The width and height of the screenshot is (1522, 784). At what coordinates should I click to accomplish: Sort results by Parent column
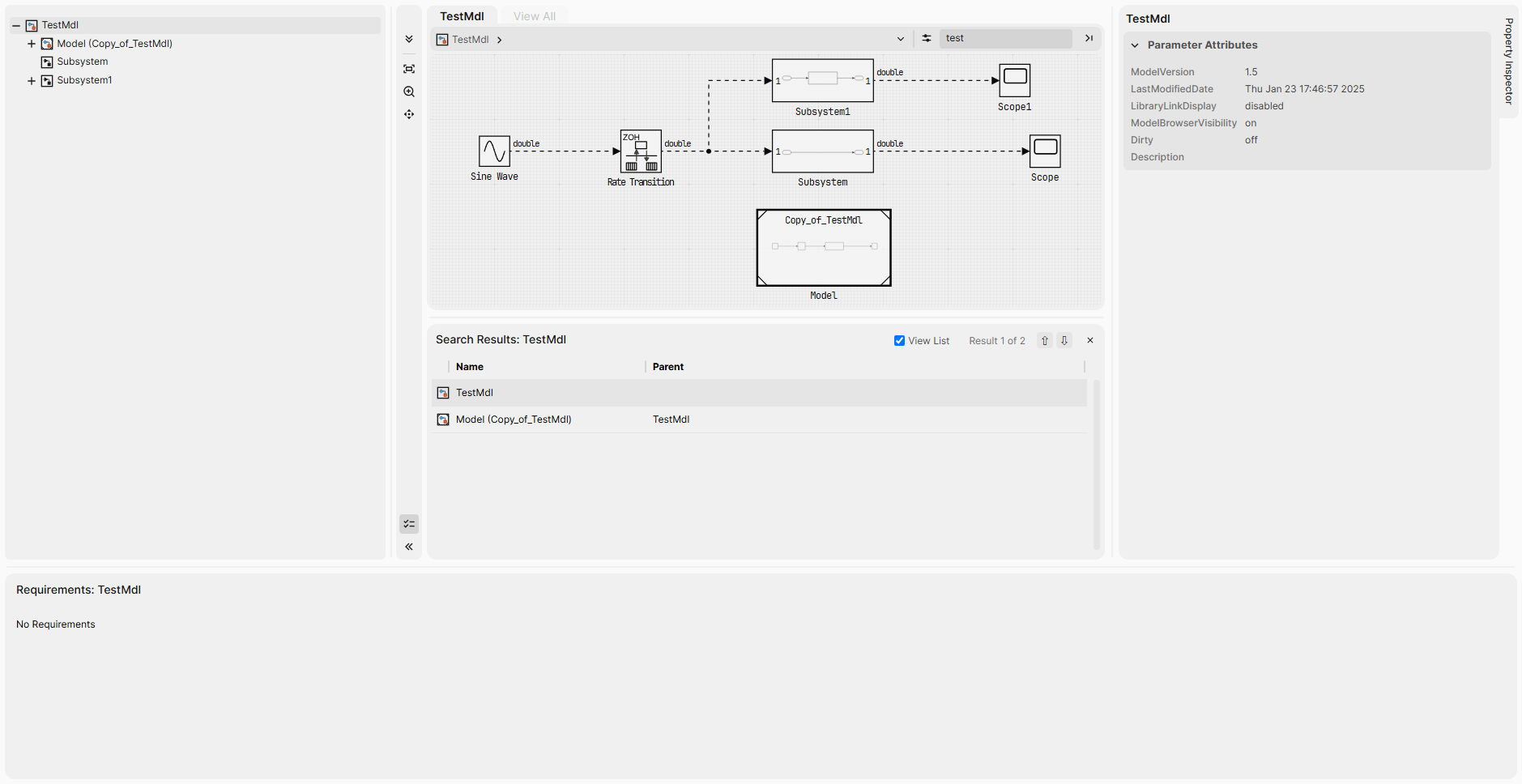pyautogui.click(x=668, y=367)
